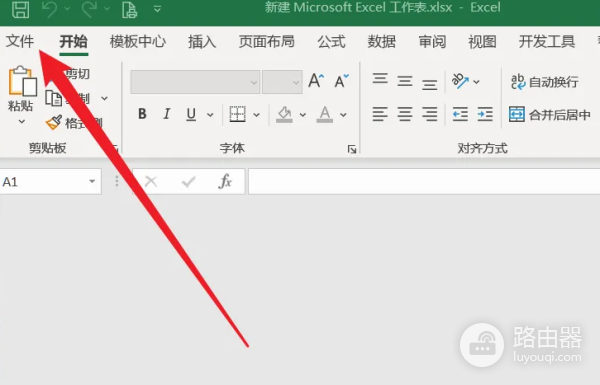Click the text orientation icon
Image resolution: width=600 pixels, height=385 pixels.
pos(460,81)
